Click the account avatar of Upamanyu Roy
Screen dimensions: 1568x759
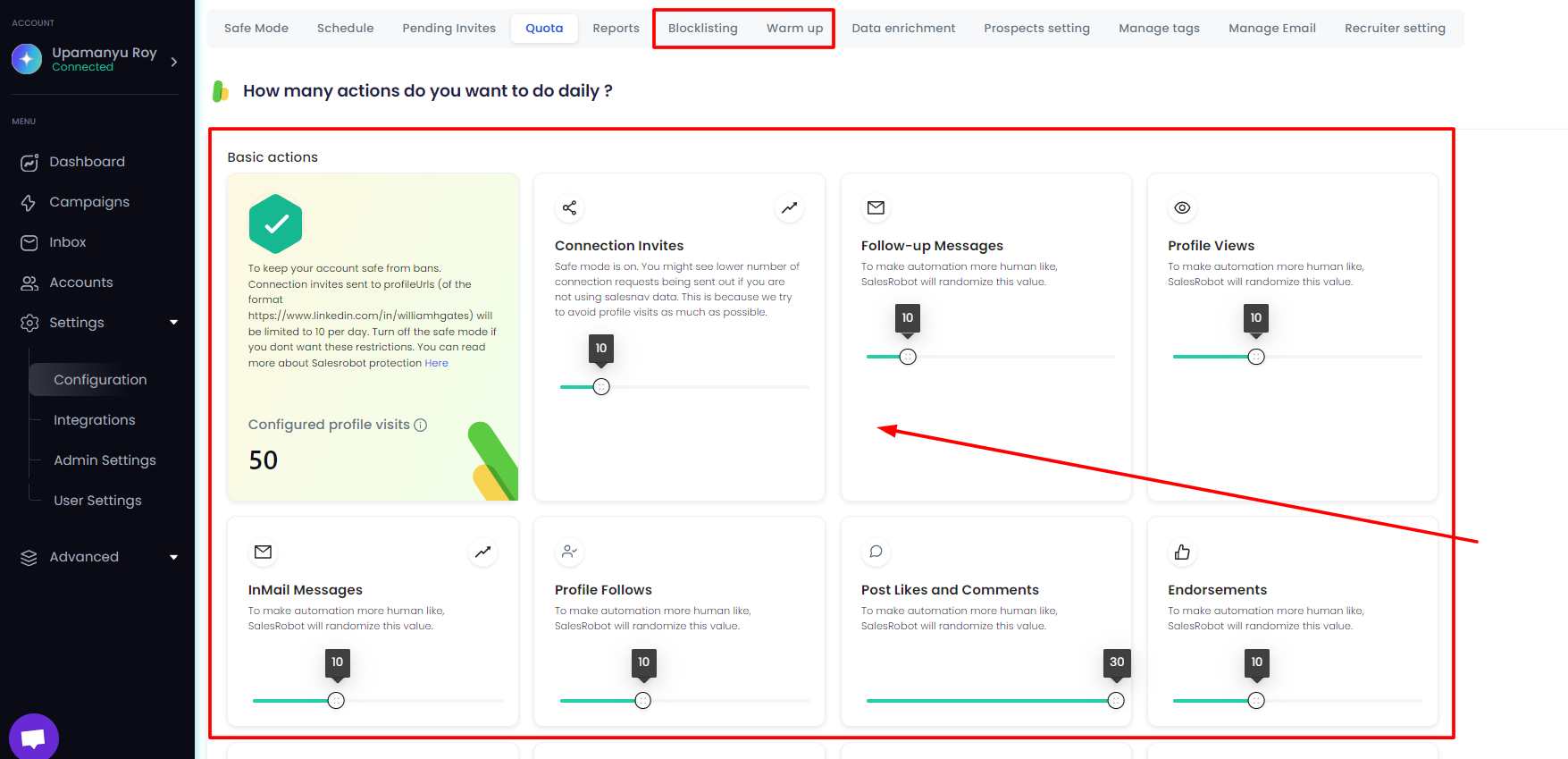[27, 59]
